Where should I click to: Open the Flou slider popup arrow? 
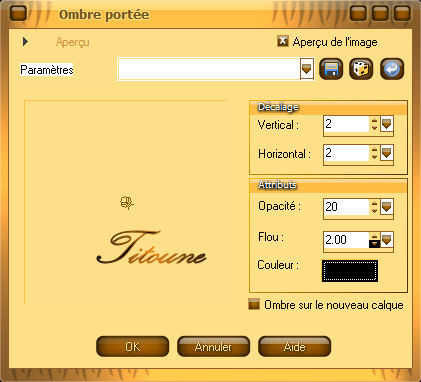387,239
